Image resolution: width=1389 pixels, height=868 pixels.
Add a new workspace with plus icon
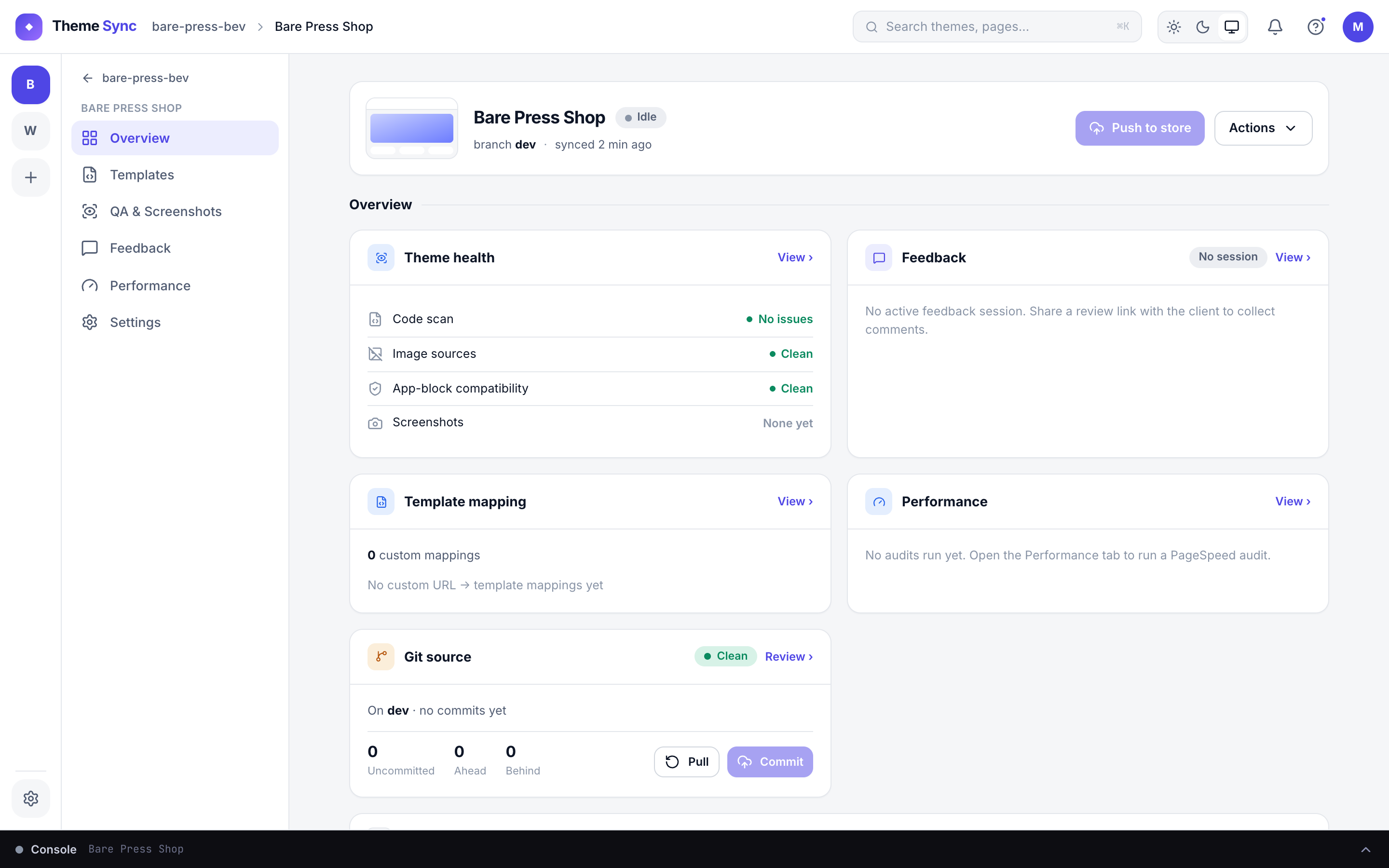(x=30, y=177)
